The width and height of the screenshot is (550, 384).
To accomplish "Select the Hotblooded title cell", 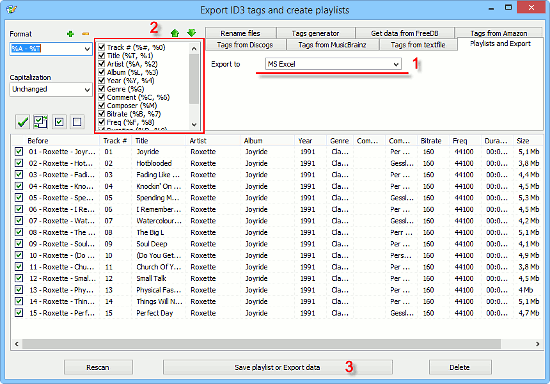I will [154, 163].
